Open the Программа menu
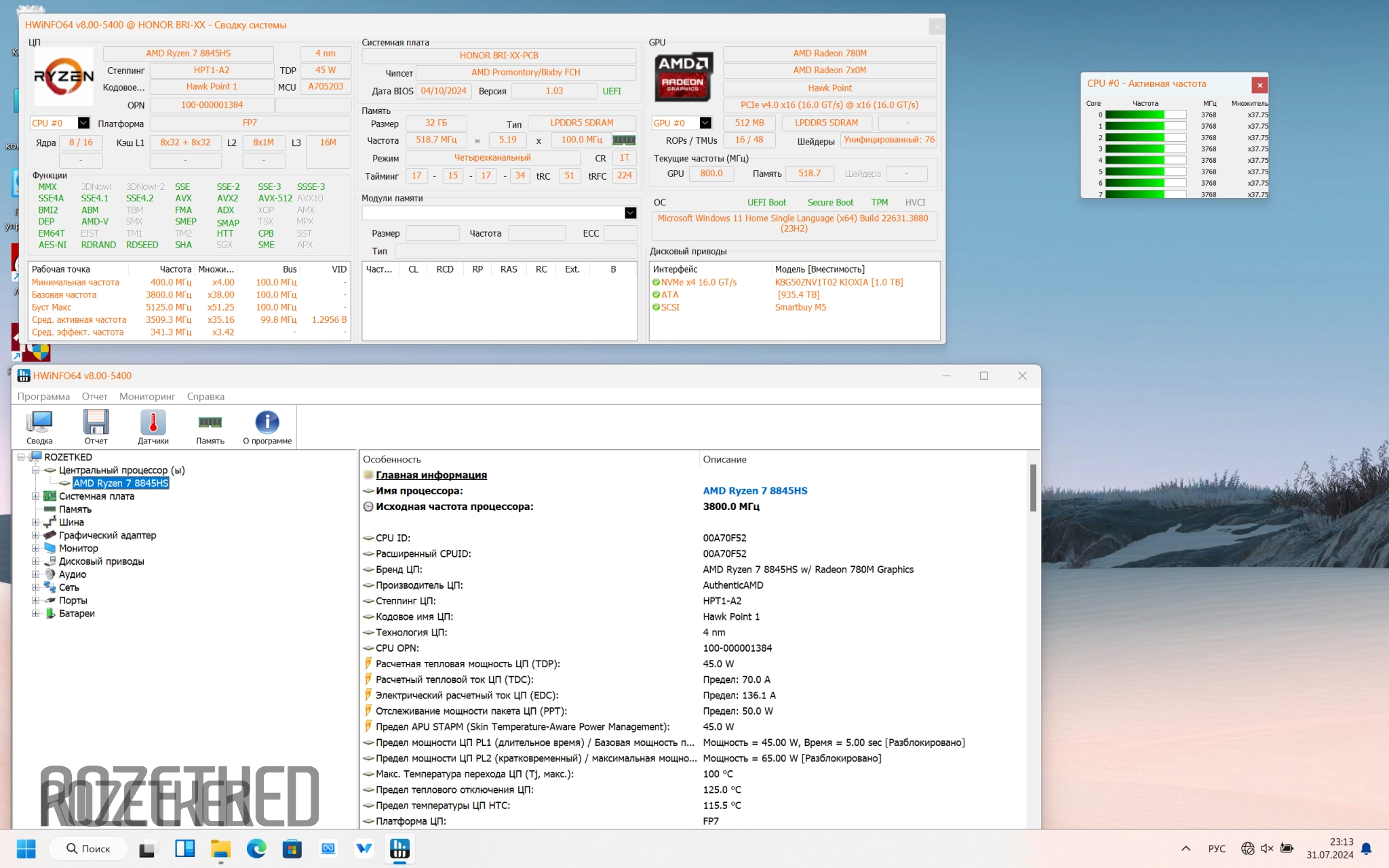This screenshot has height=868, width=1389. tap(43, 397)
